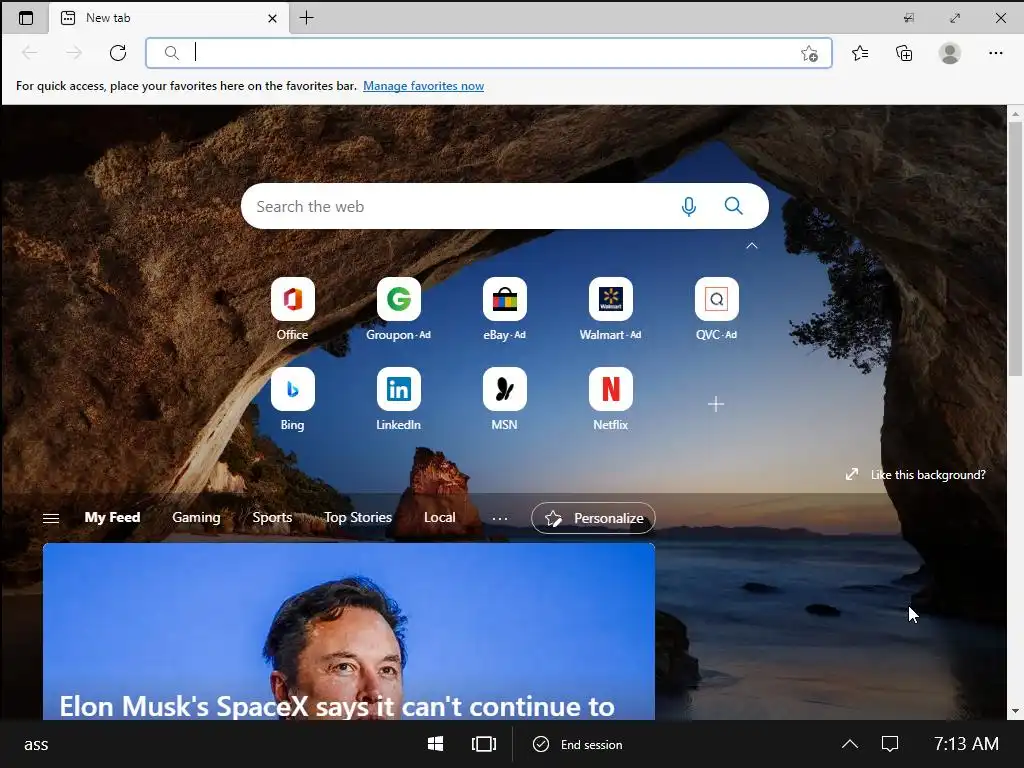Open the vertical tabs panel icon
This screenshot has width=1024, height=768.
point(25,18)
